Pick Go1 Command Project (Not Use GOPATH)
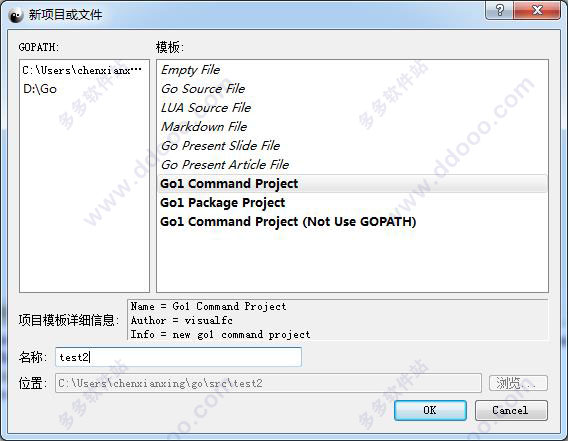The image size is (568, 441). pyautogui.click(x=352, y=221)
